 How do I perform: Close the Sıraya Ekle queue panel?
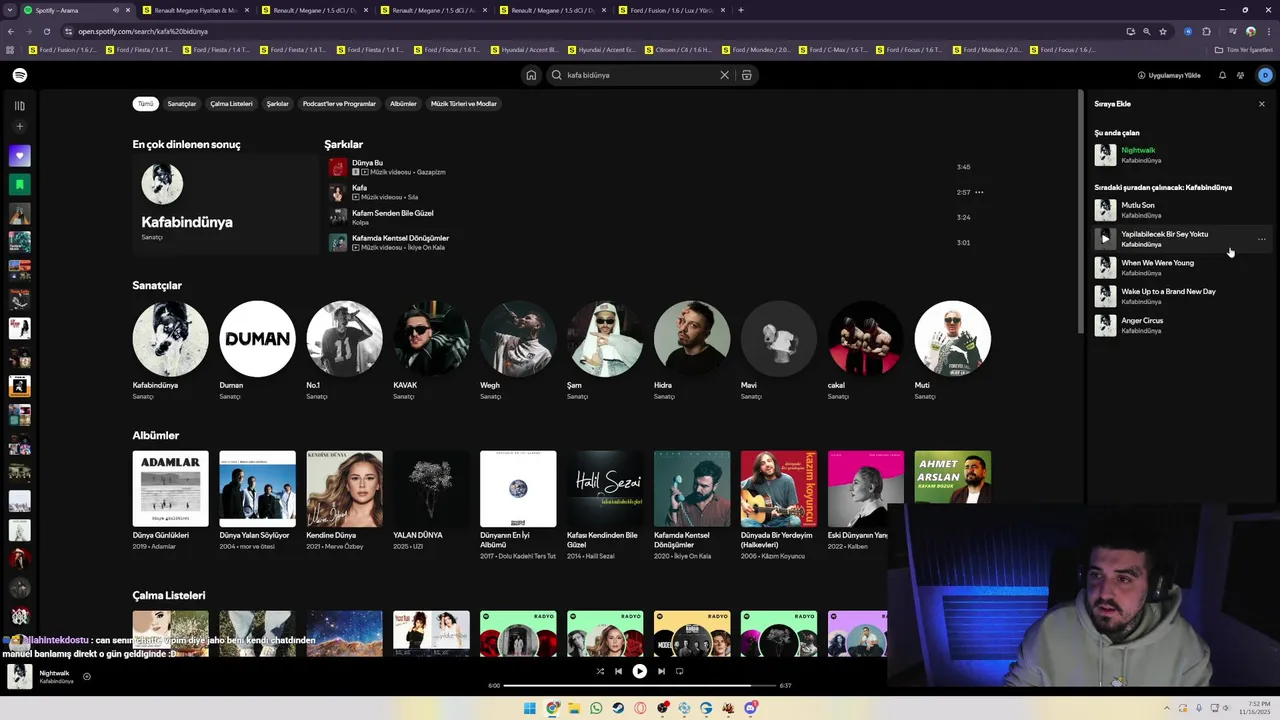(x=1261, y=104)
